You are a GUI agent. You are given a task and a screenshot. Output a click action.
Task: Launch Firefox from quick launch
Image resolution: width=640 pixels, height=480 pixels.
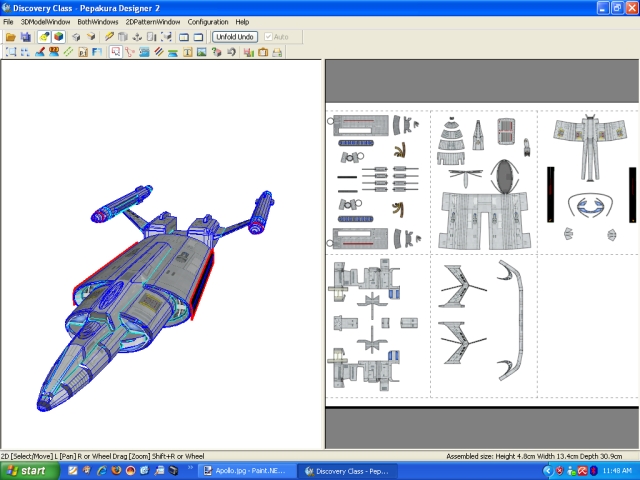(x=116, y=471)
